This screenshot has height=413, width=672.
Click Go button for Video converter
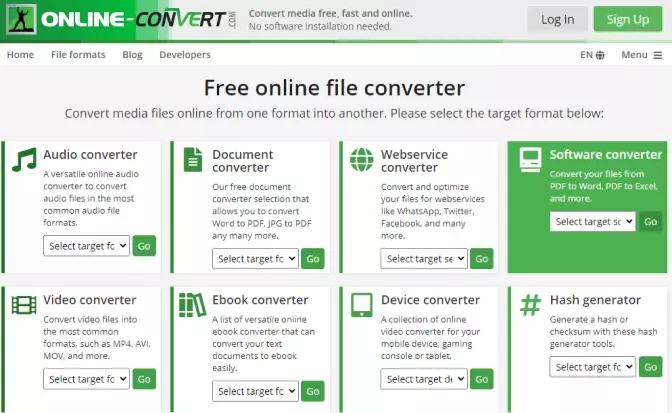[144, 379]
